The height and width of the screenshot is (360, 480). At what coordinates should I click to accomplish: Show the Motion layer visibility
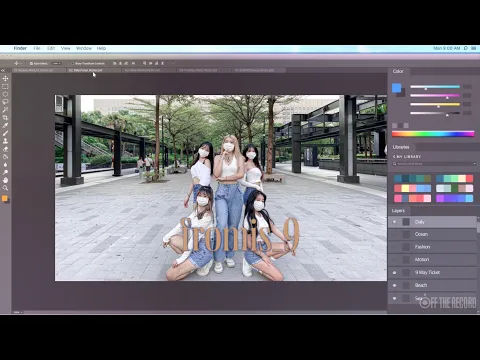coord(395,260)
